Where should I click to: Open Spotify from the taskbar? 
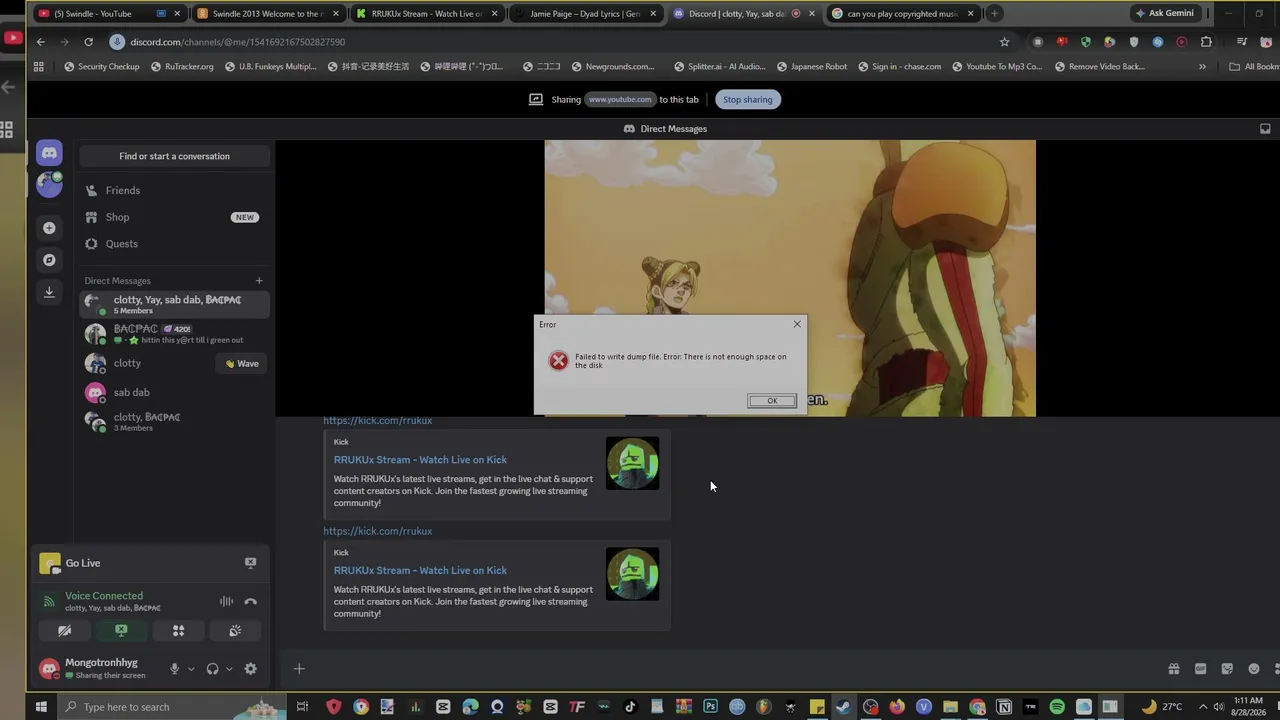(x=1057, y=707)
